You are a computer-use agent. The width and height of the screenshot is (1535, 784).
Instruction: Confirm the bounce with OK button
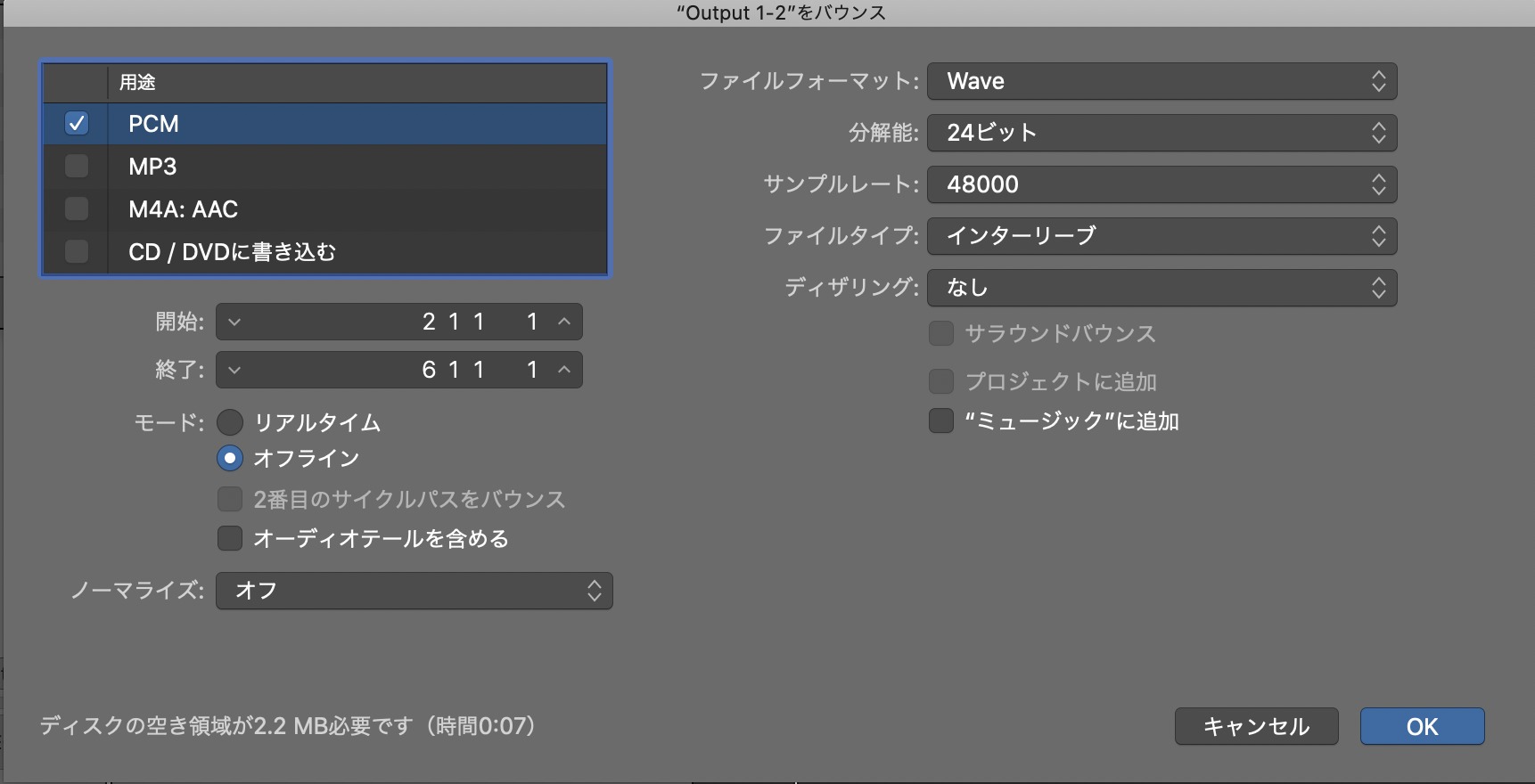click(x=1422, y=726)
